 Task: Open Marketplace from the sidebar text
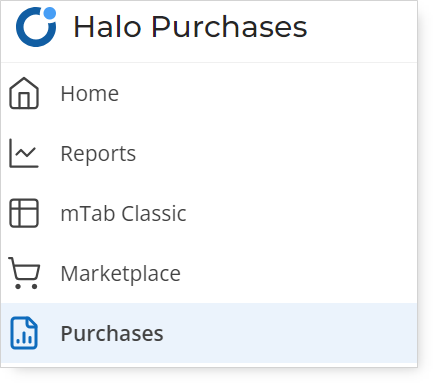click(120, 274)
